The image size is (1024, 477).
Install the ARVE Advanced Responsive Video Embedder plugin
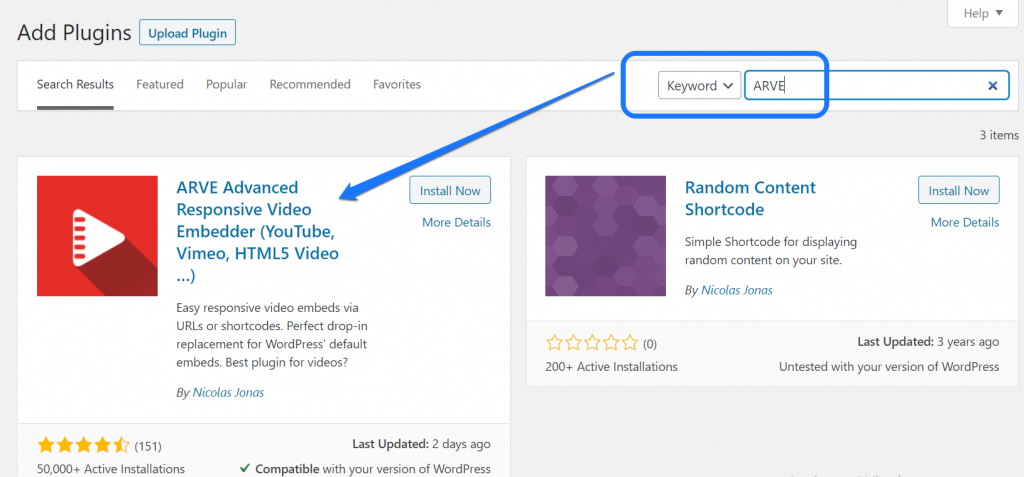tap(450, 191)
